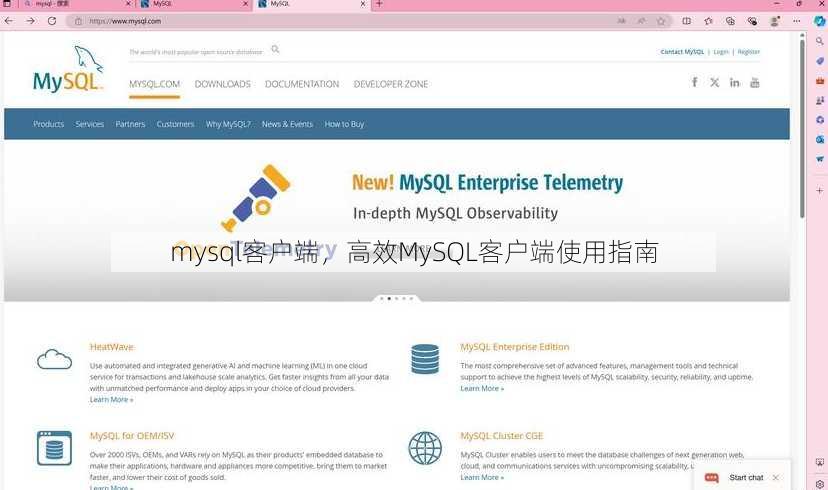The image size is (828, 490).
Task: Open the sidebar tools briefcase icon
Action: point(820,81)
